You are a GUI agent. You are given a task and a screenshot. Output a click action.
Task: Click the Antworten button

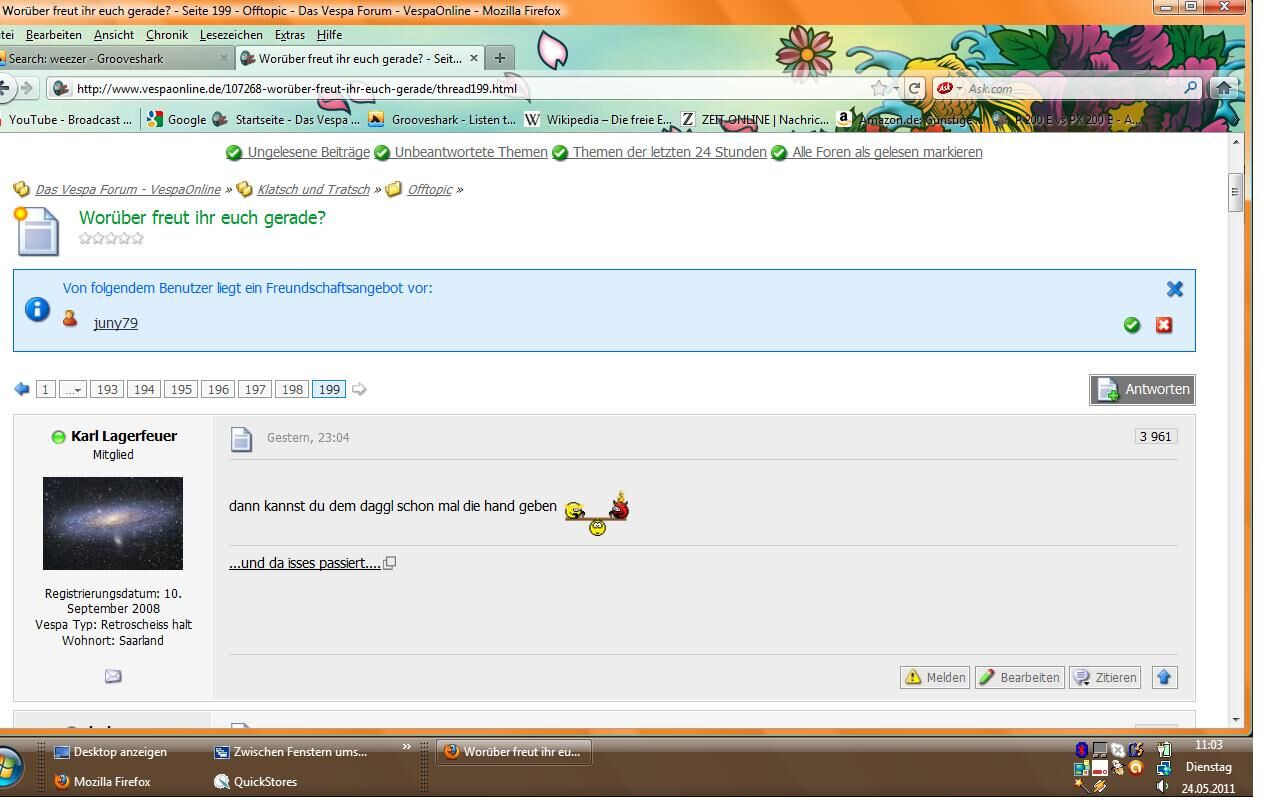point(1142,389)
